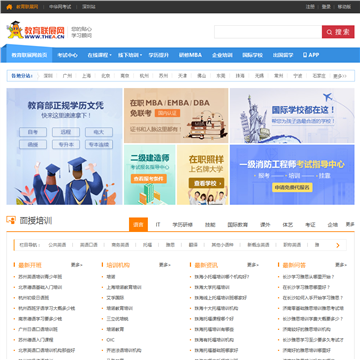The height and width of the screenshot is (360, 360).
Task: Click 专本连读 button on degree banner
Action: click(99, 144)
